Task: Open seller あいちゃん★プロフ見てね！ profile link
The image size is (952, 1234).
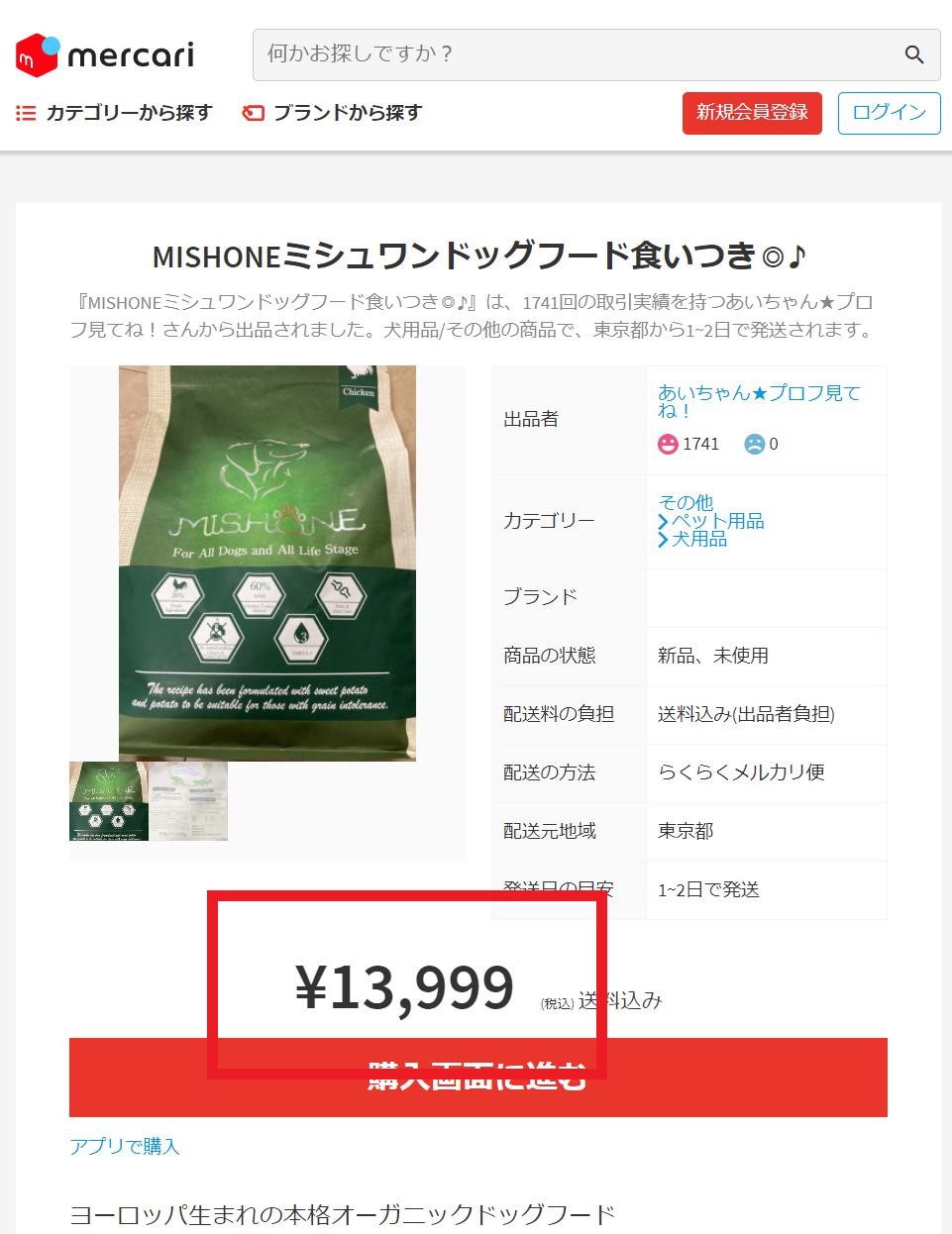Action: click(759, 401)
